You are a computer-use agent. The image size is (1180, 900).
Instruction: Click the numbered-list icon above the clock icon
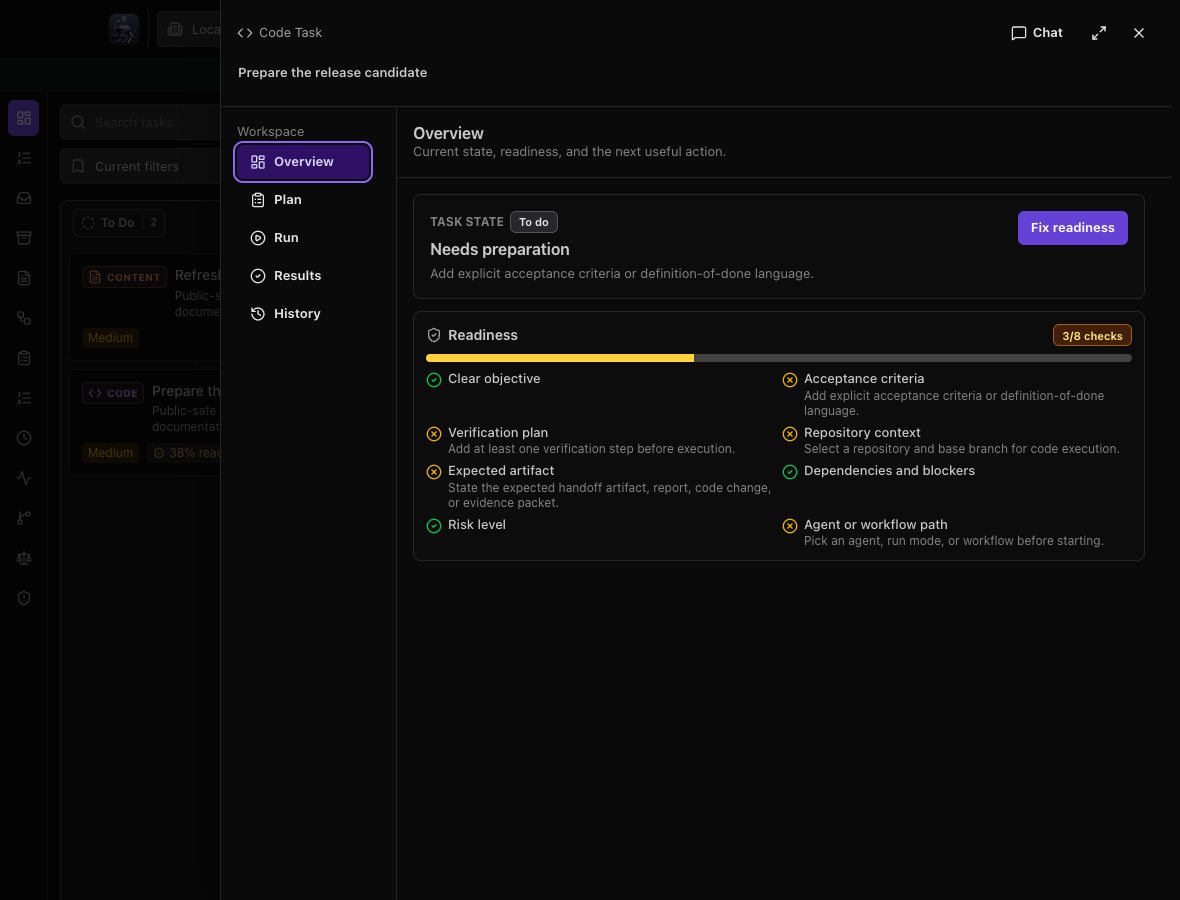[x=24, y=398]
